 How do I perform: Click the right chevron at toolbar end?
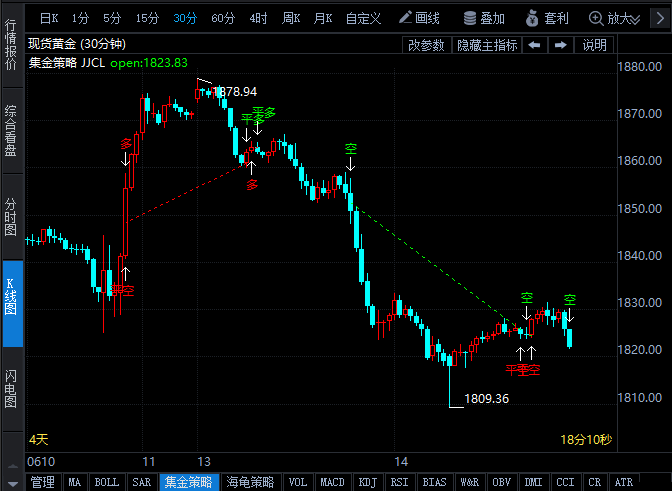(x=660, y=18)
